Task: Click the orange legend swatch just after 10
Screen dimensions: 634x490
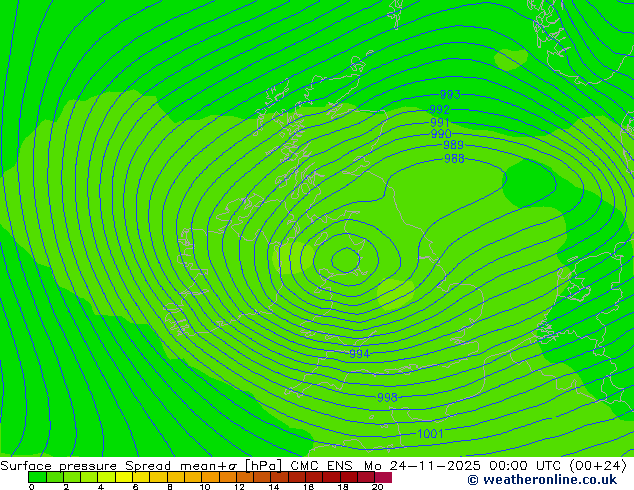Action: [210, 477]
